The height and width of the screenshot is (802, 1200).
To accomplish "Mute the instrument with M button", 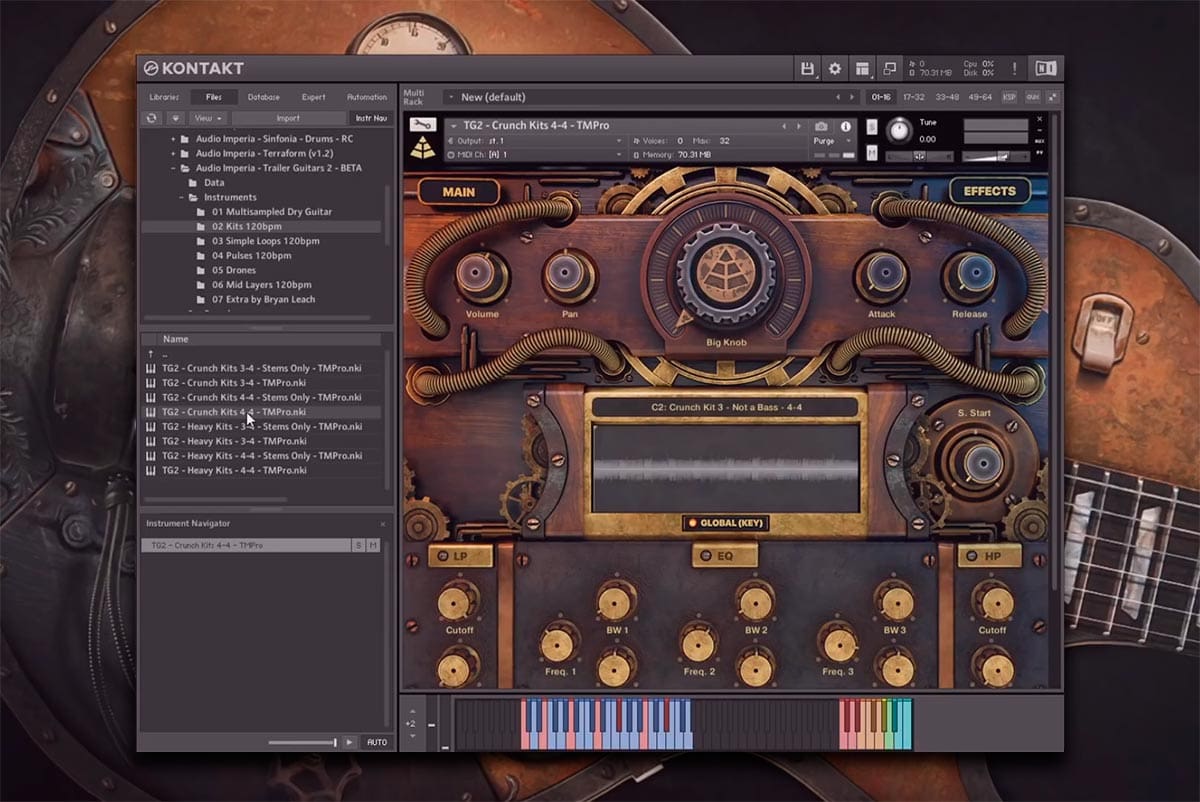I will coord(872,153).
